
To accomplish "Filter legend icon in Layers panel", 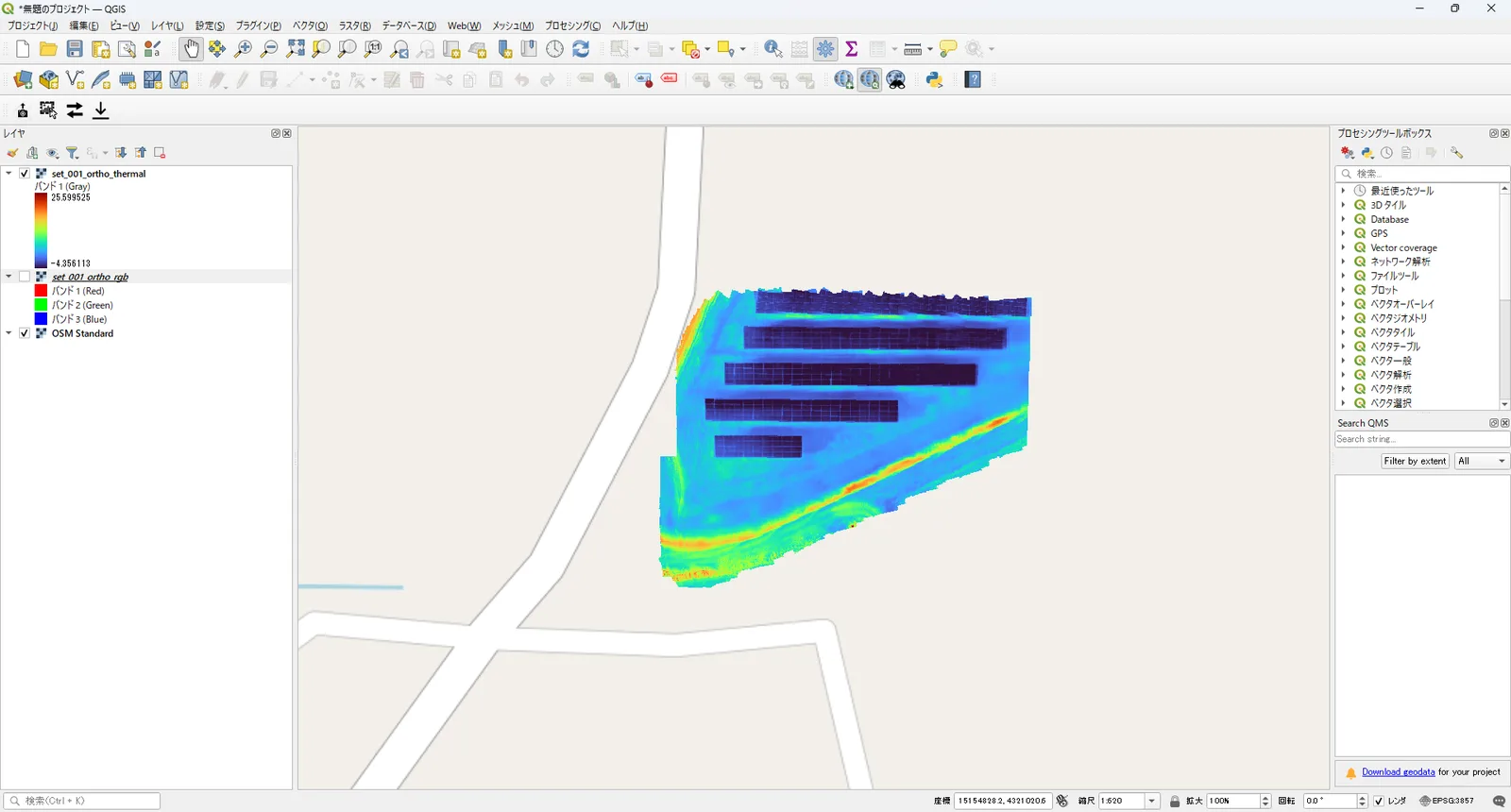I will point(72,153).
